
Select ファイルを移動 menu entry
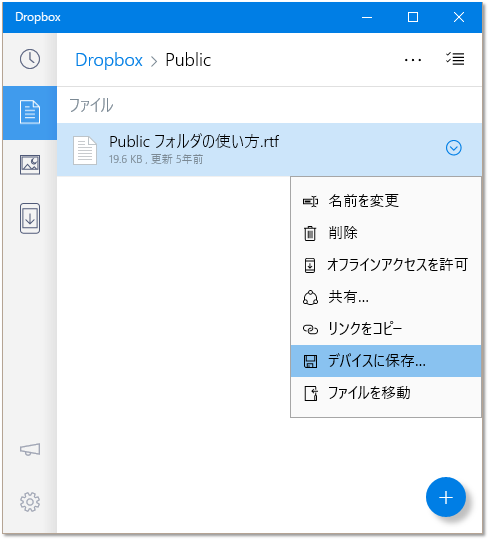pos(386,393)
